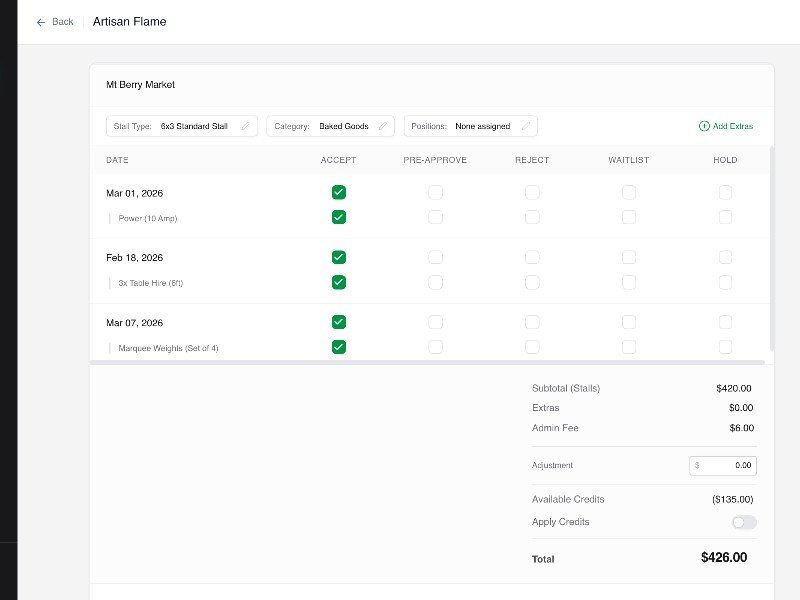Click Category edit pencil icon
The image size is (800, 600).
click(383, 127)
